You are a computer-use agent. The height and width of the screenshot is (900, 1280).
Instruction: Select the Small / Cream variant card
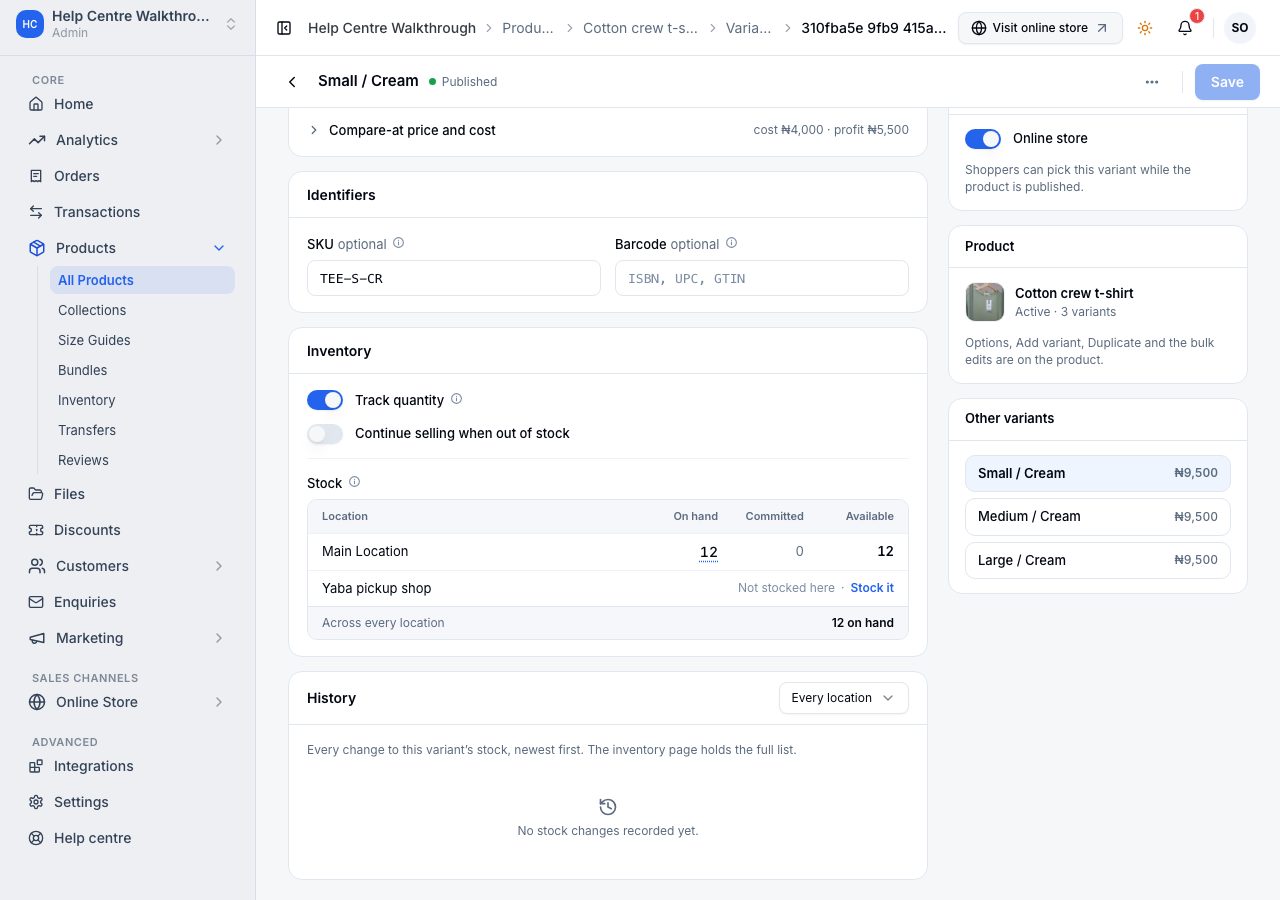tap(1098, 473)
